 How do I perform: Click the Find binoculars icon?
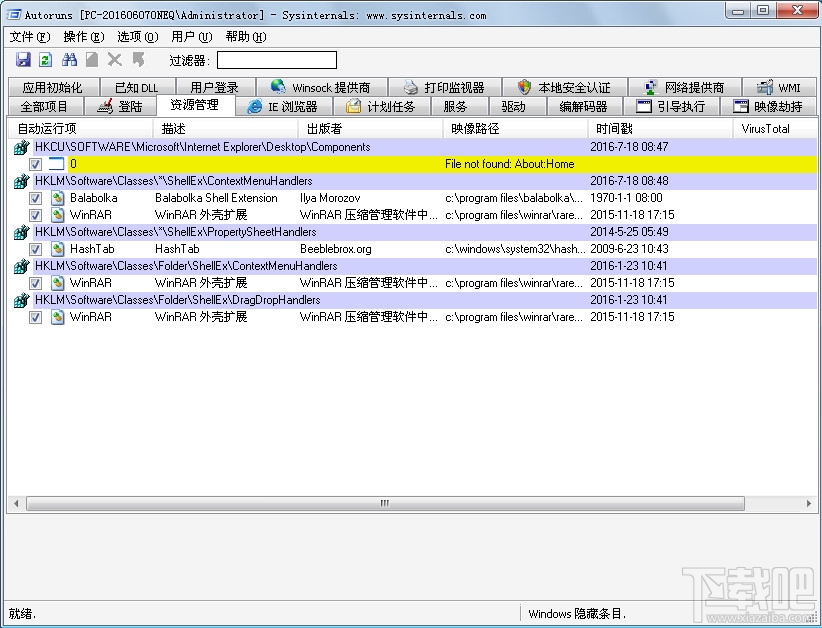click(x=69, y=60)
